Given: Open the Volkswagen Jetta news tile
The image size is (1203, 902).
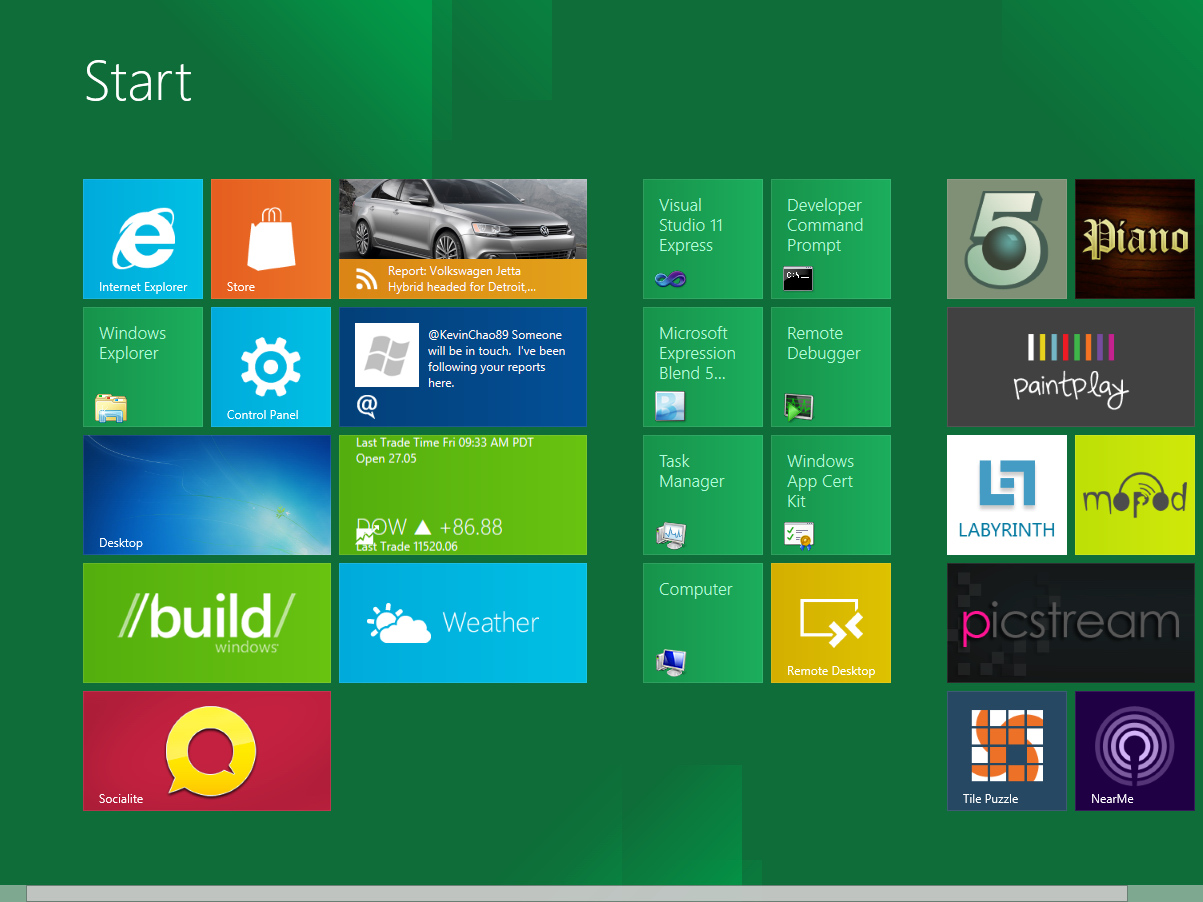Looking at the screenshot, I should click(x=463, y=239).
